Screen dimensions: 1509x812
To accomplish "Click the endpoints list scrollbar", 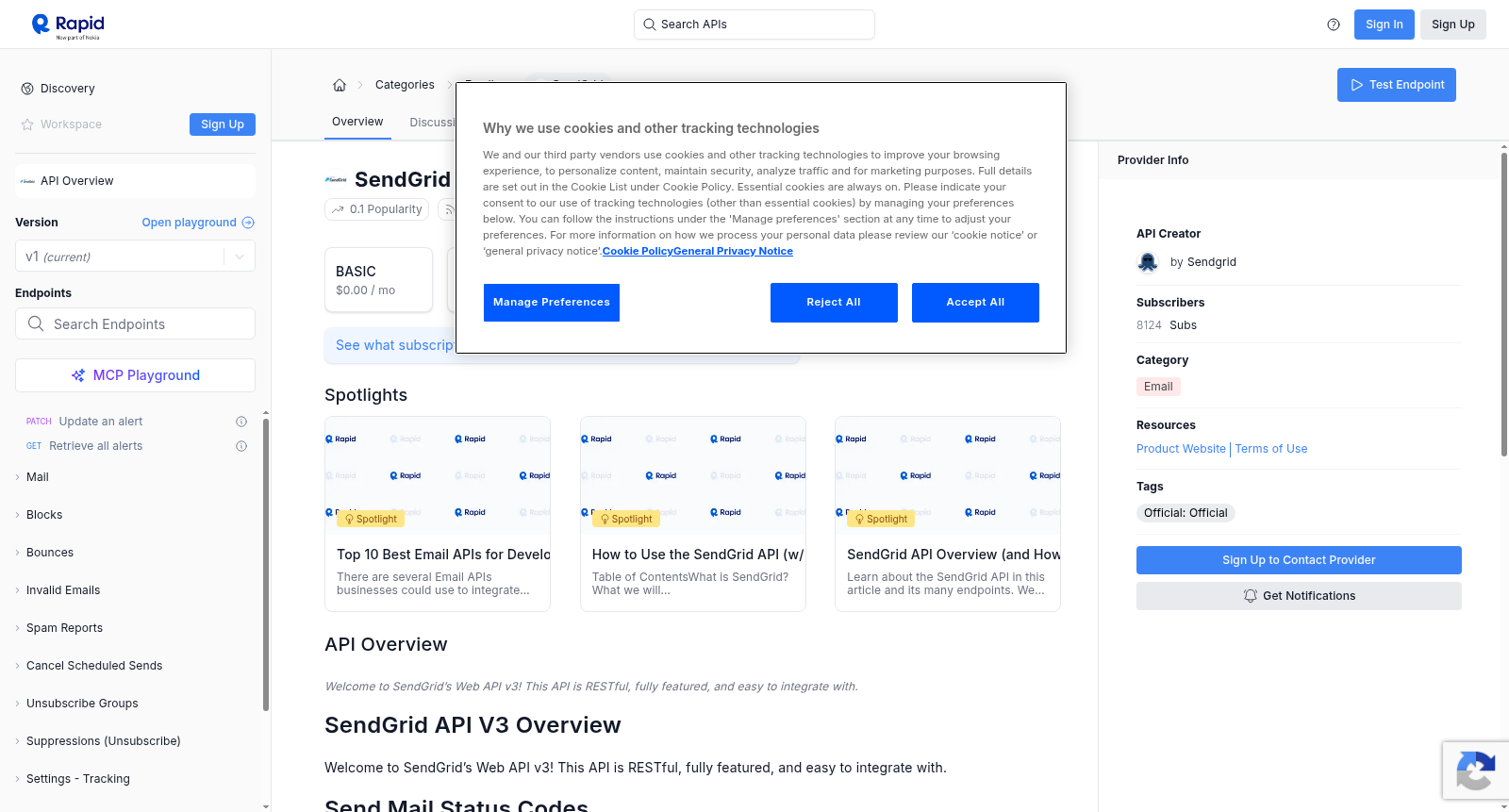I will pos(266,564).
